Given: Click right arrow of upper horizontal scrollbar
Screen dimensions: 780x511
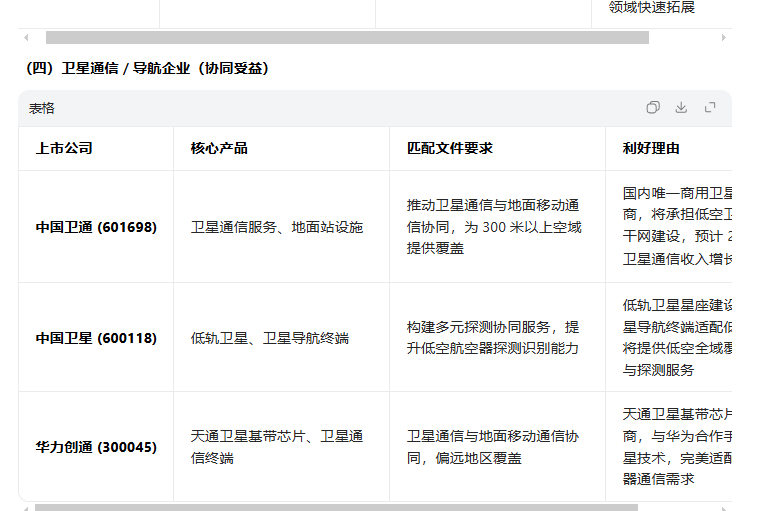Looking at the screenshot, I should 724,37.
